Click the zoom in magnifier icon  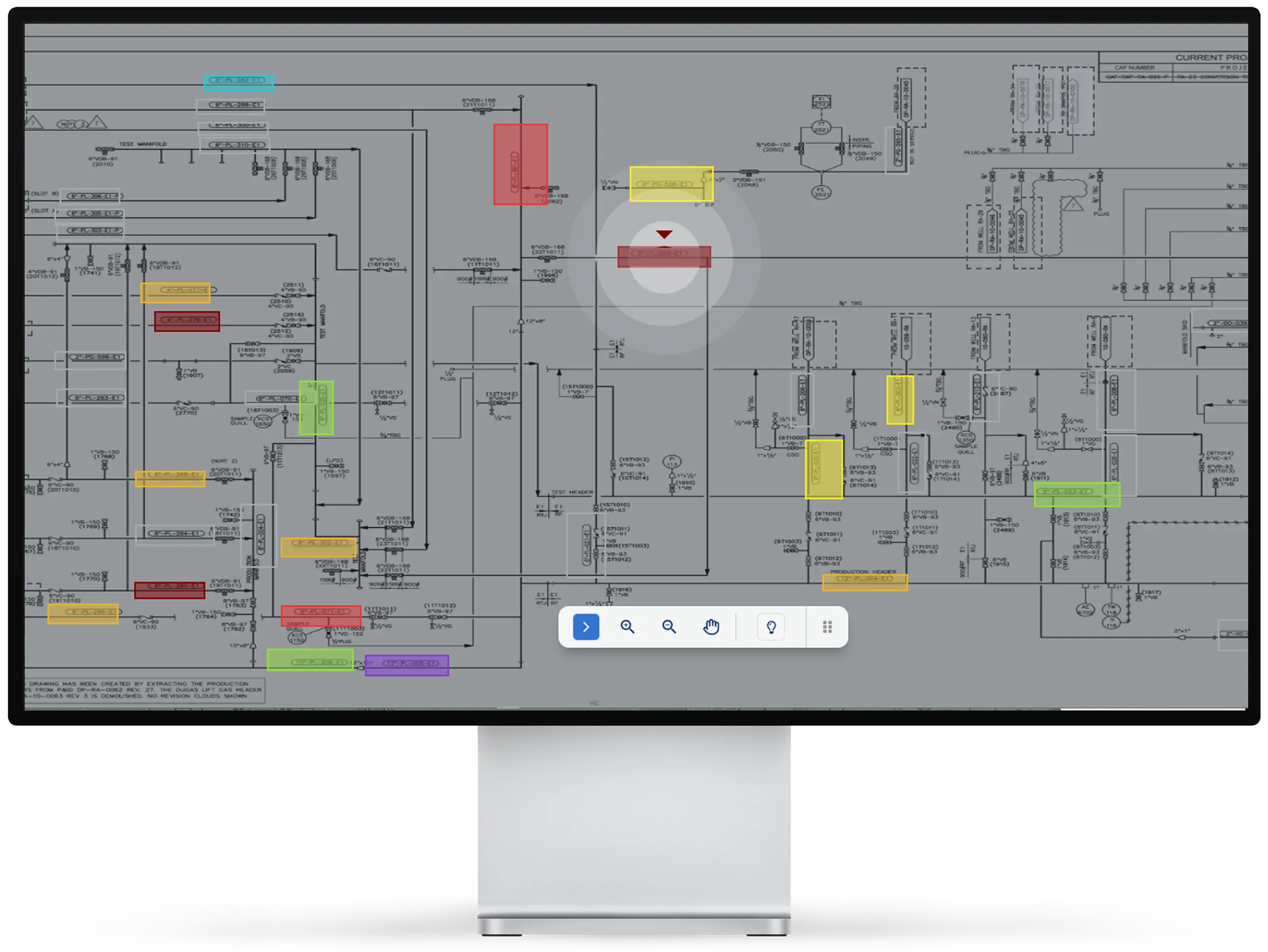[x=627, y=627]
